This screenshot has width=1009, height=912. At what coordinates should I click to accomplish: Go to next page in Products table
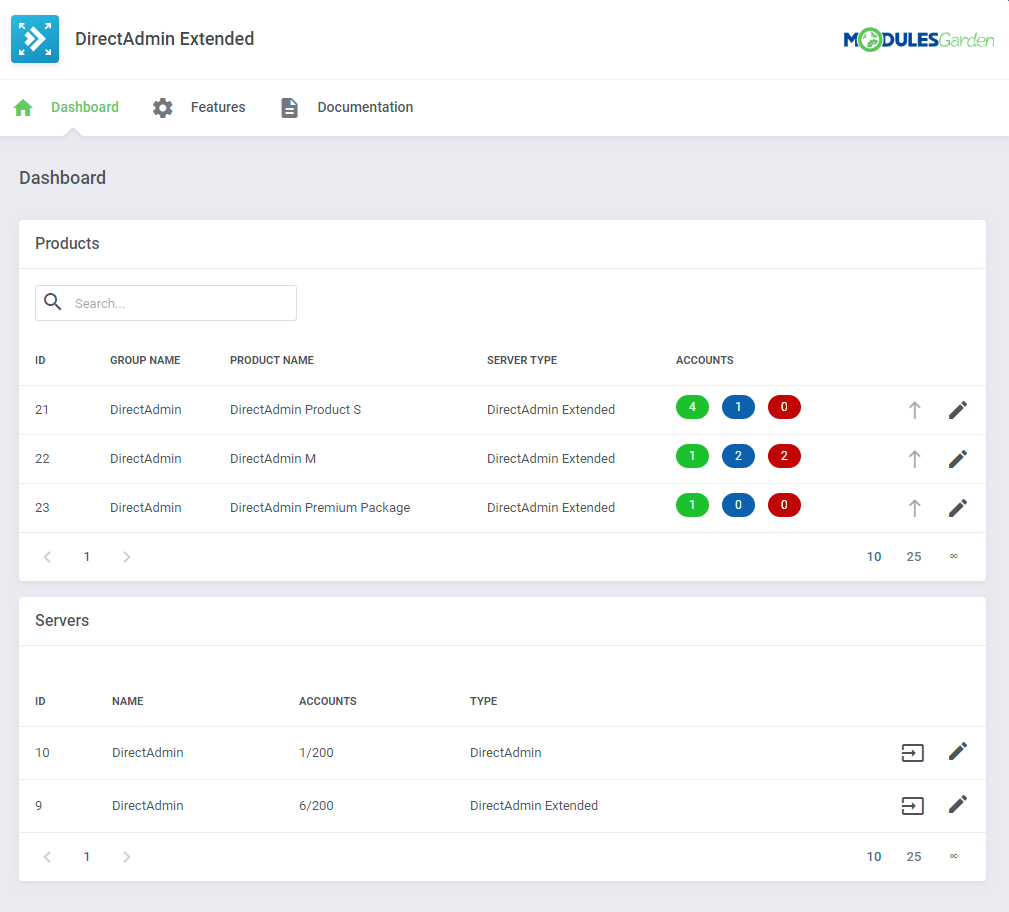(x=127, y=557)
